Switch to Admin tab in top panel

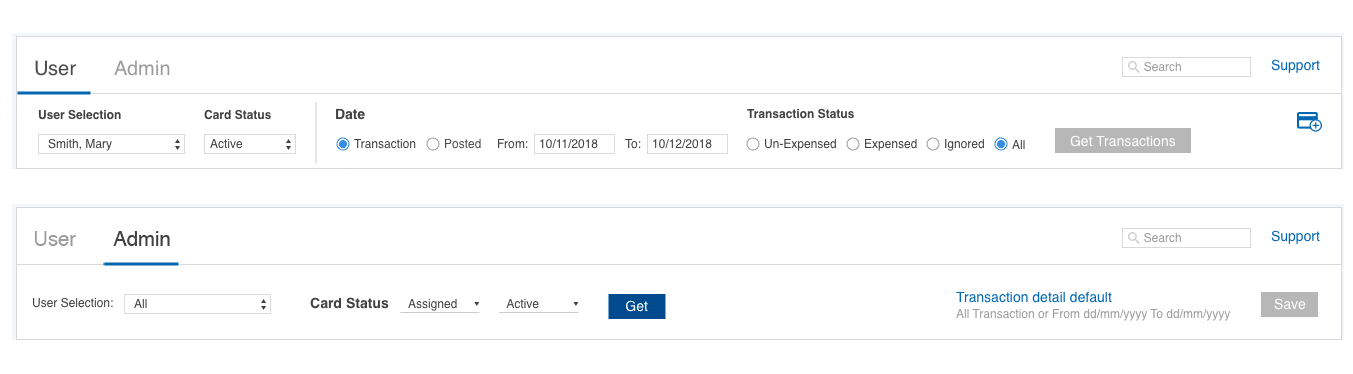point(142,68)
